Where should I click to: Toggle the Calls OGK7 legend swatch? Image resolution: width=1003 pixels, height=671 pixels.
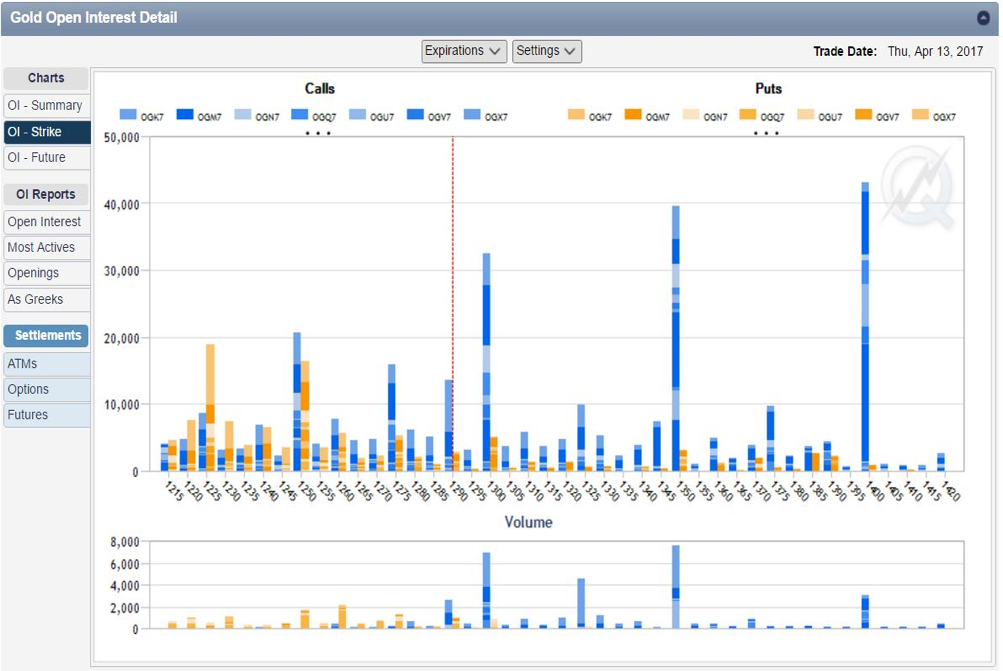coord(128,114)
